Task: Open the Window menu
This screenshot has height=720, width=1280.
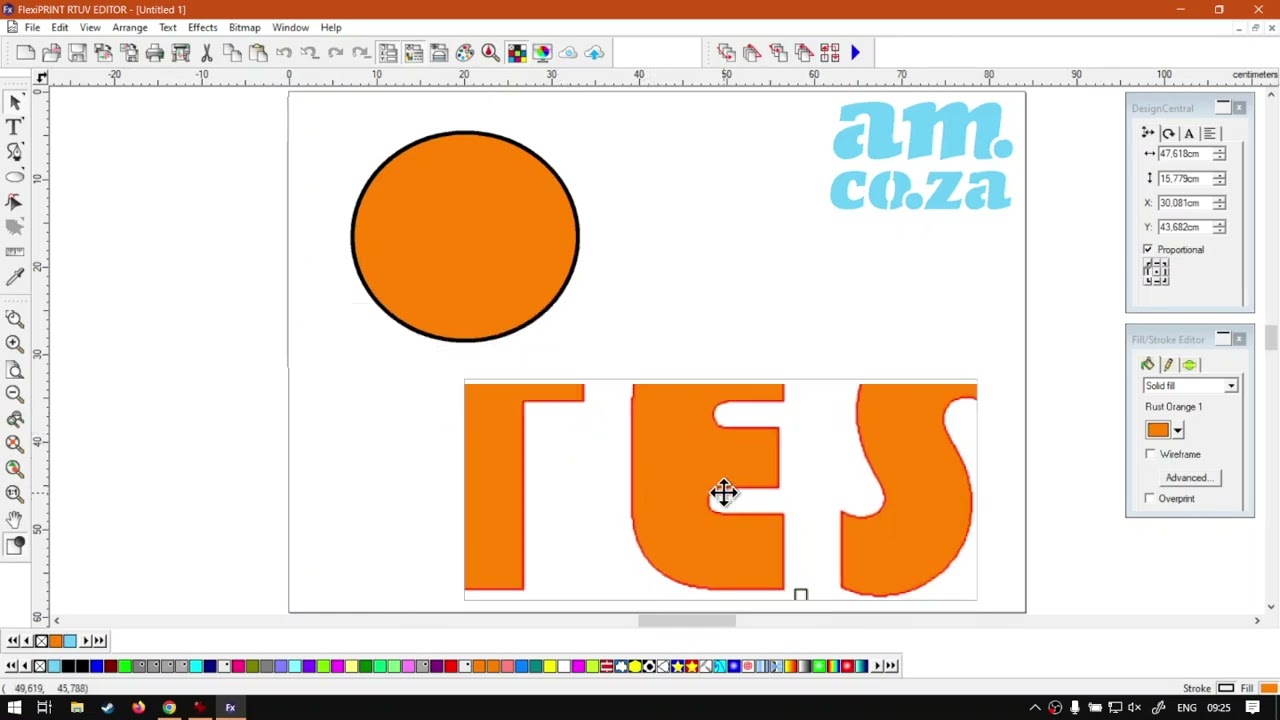Action: (x=290, y=27)
